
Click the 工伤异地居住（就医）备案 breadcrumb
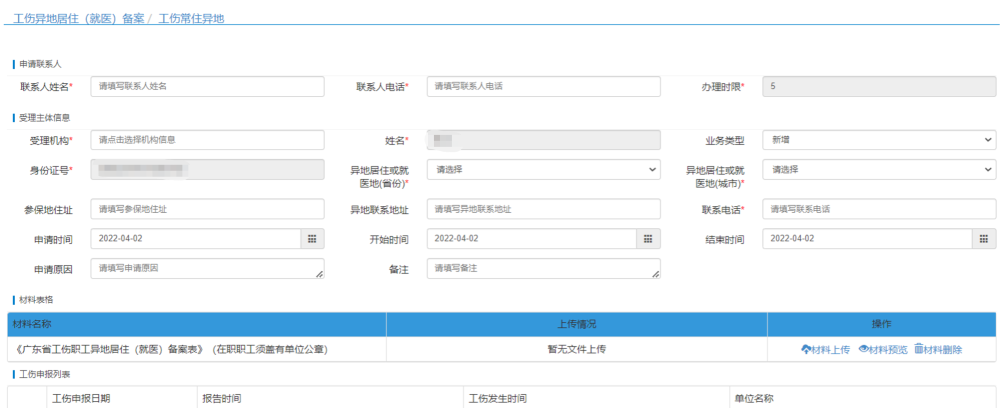click(78, 18)
